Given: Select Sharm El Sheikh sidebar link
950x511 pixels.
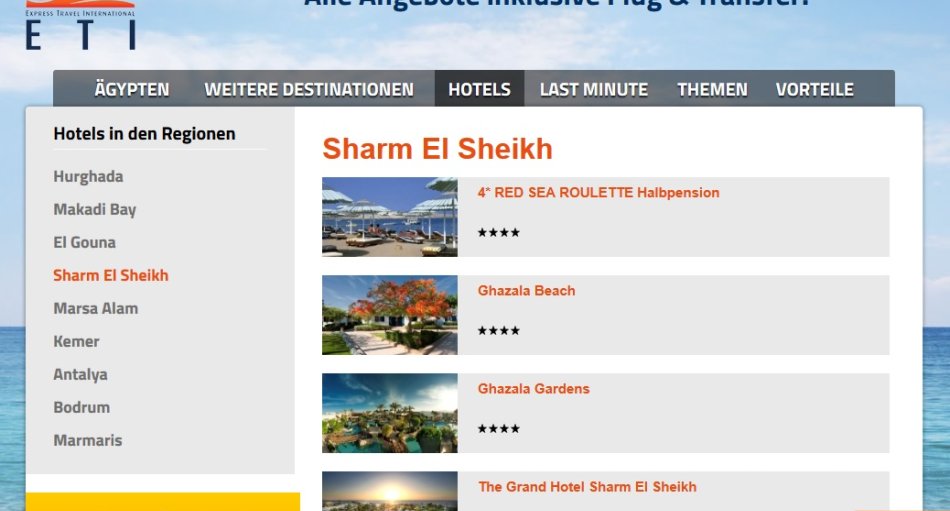Looking at the screenshot, I should click(111, 275).
